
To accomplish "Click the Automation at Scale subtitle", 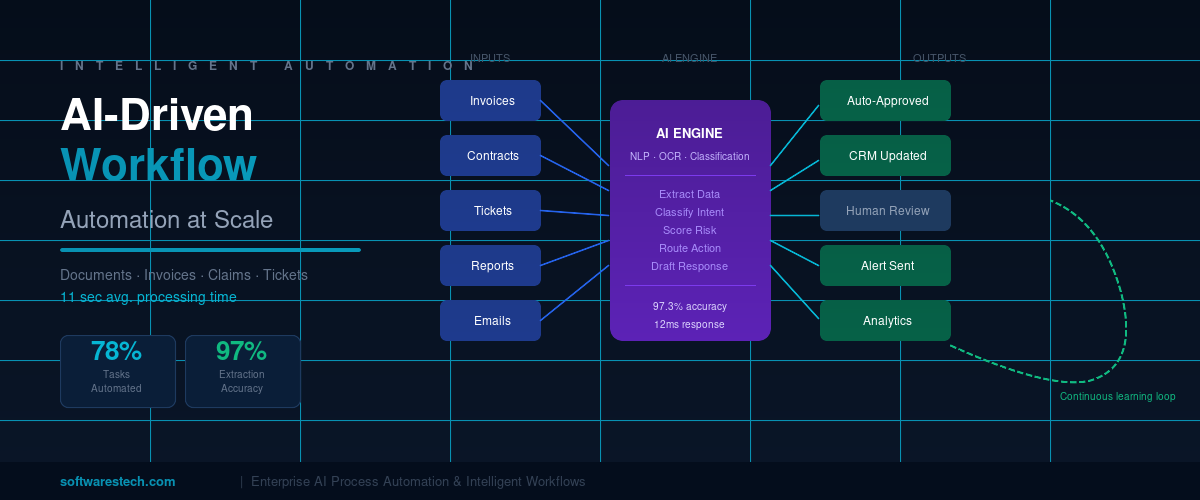I will tap(166, 219).
